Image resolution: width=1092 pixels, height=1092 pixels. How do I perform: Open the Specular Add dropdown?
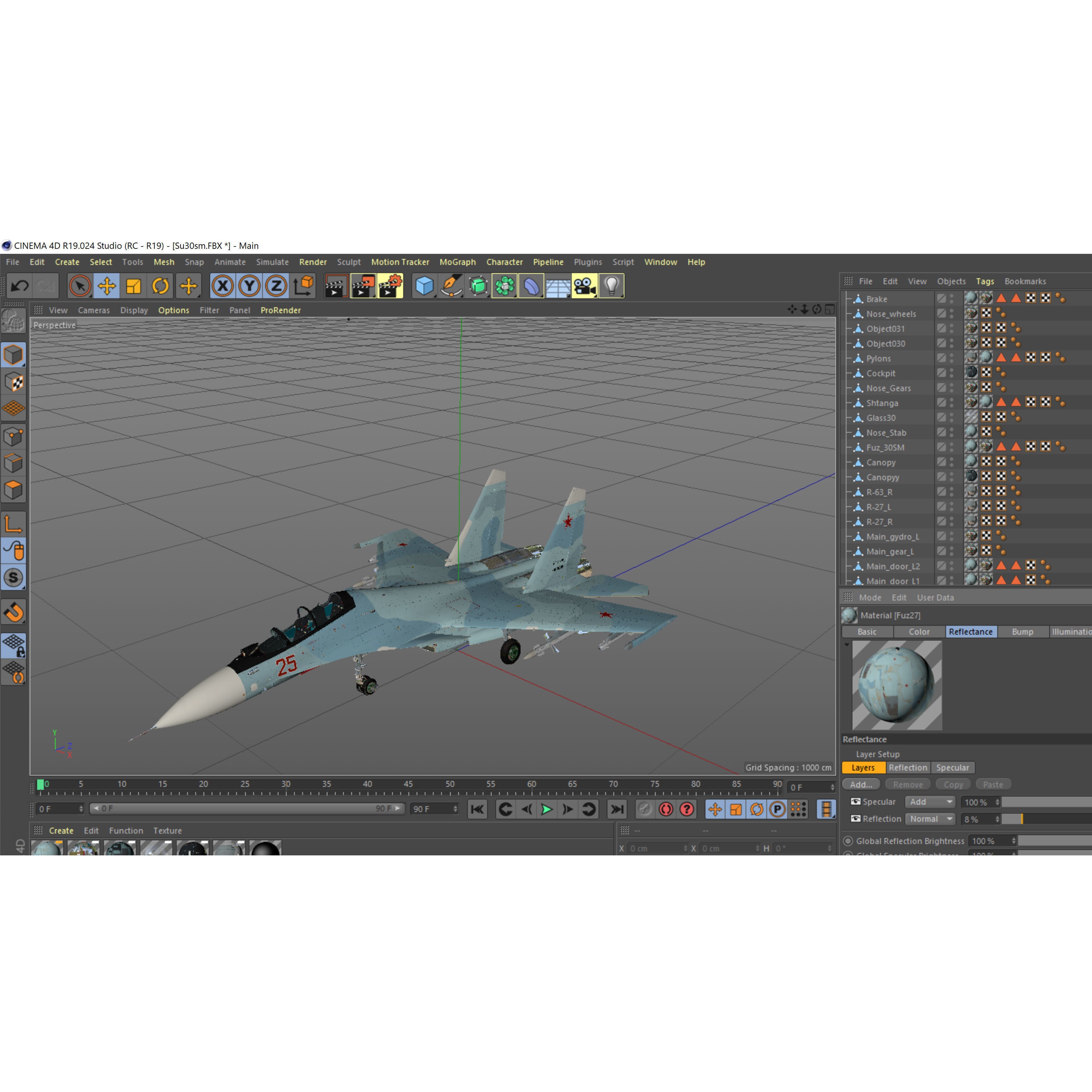click(930, 802)
